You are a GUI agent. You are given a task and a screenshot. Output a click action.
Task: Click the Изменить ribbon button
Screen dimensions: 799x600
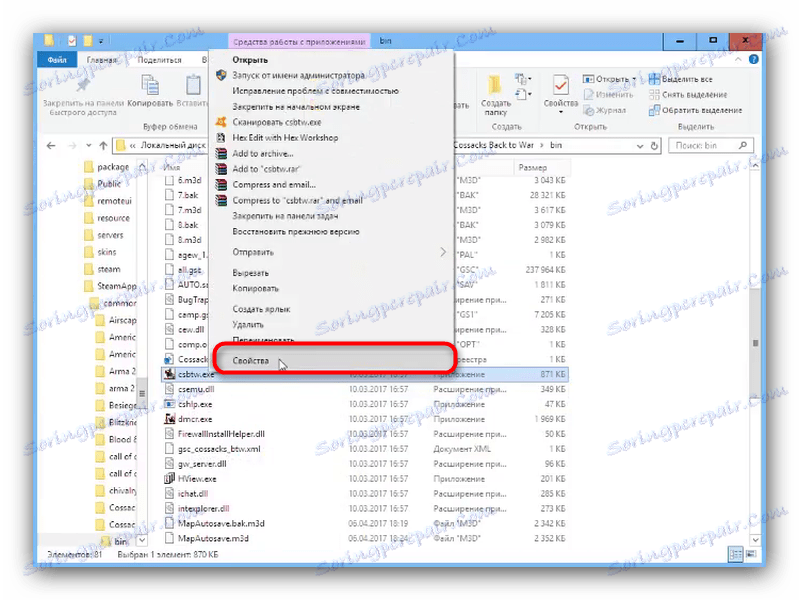(608, 94)
